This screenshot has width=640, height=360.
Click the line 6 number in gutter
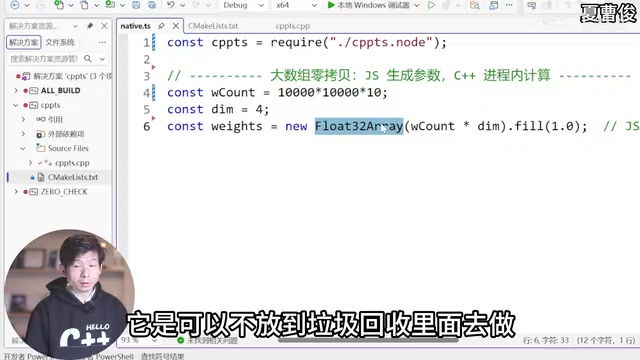click(x=147, y=126)
